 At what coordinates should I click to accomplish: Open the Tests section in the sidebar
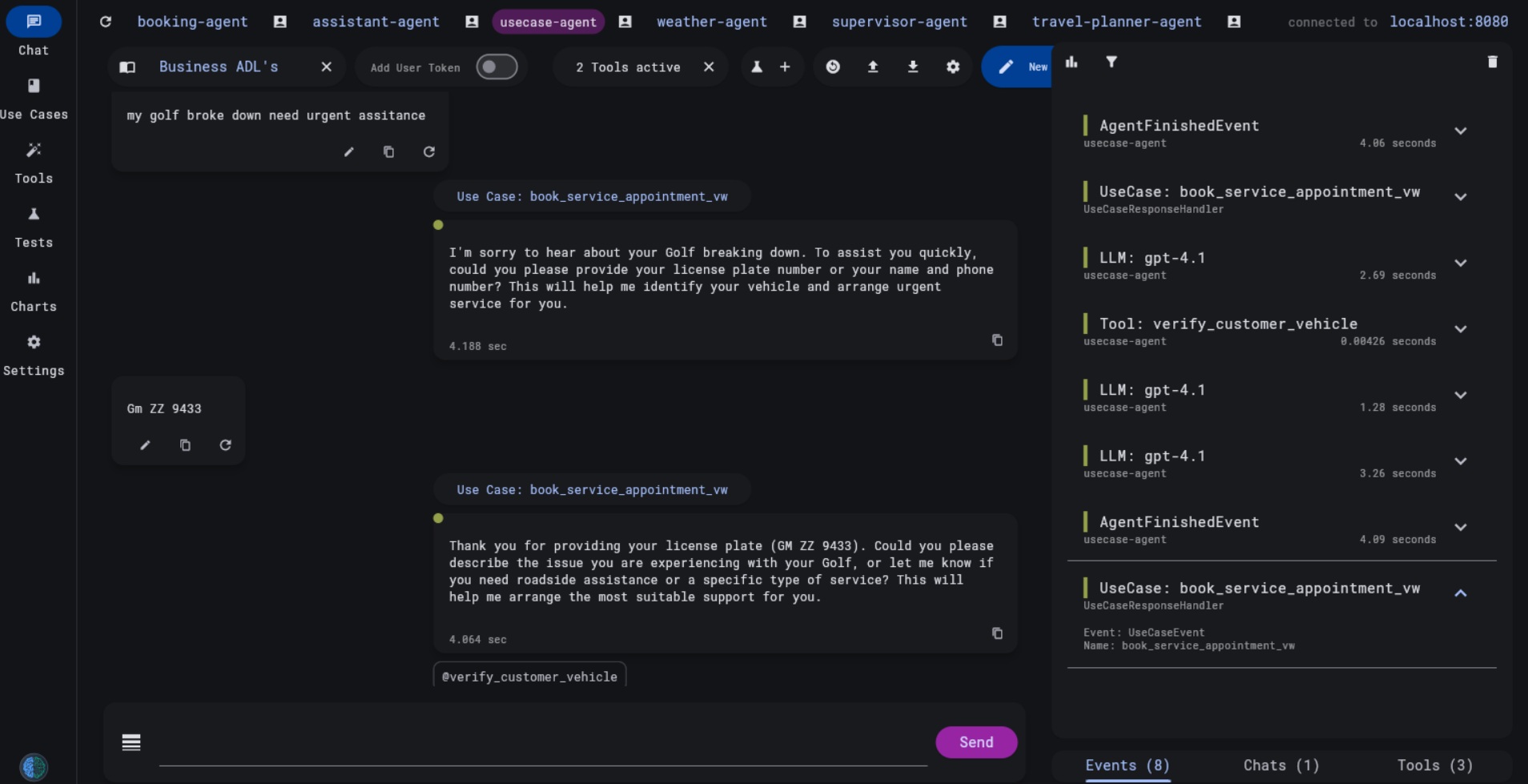coord(34,226)
